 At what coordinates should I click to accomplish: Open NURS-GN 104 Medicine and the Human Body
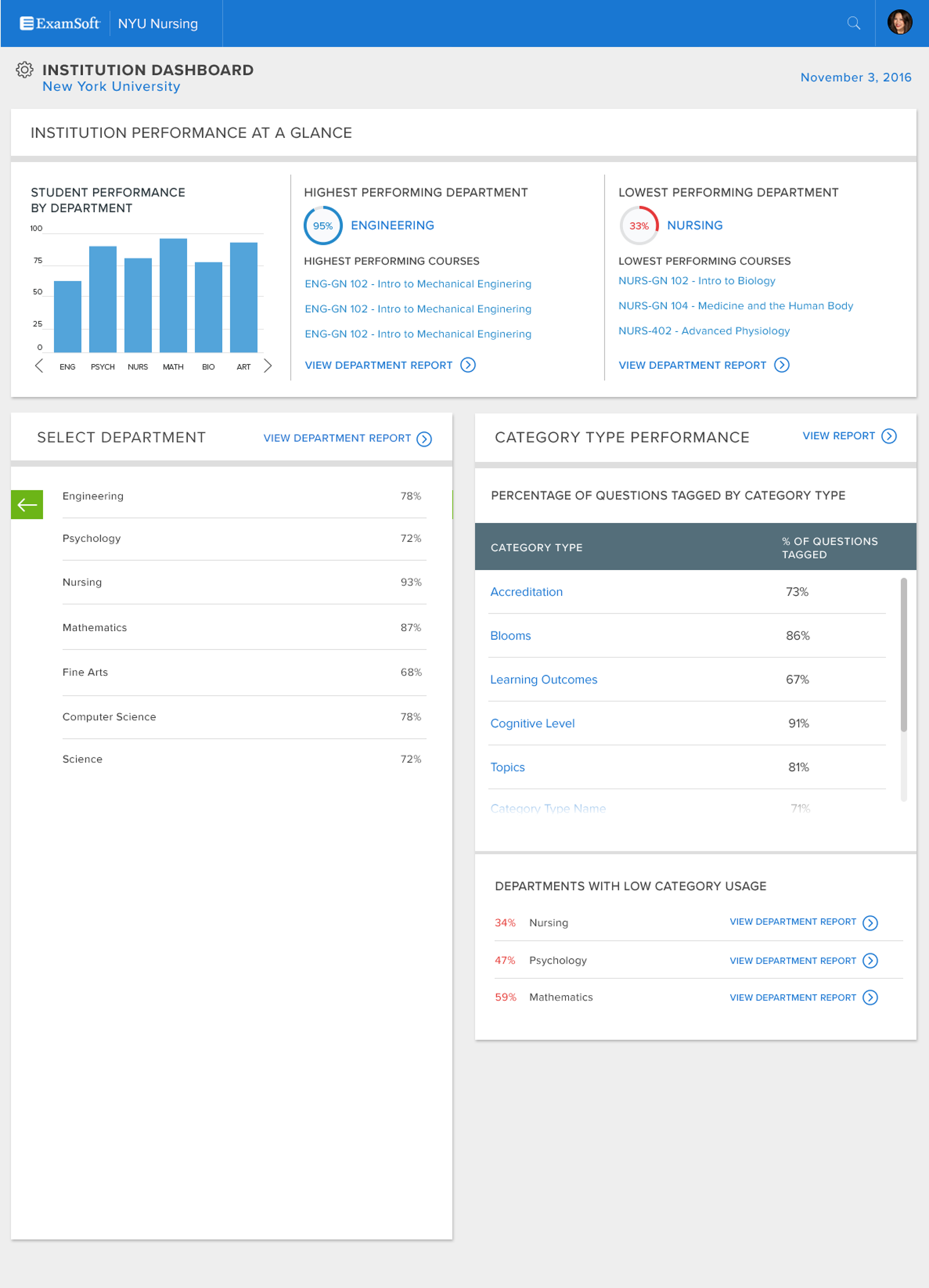pyautogui.click(x=735, y=305)
